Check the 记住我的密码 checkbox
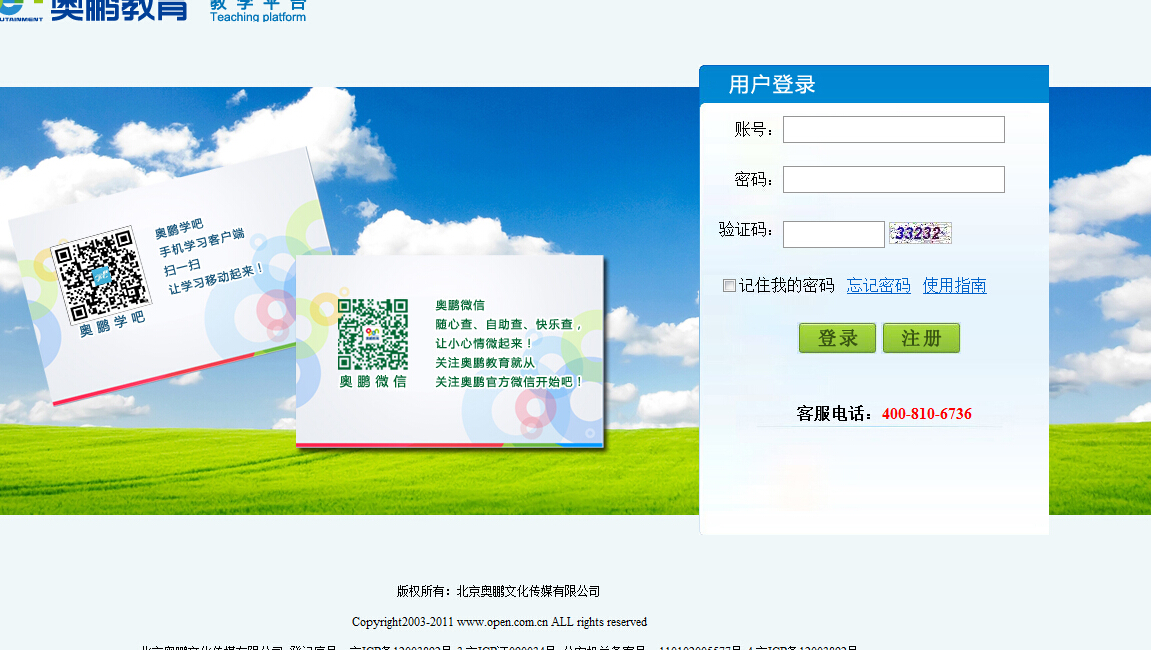 pyautogui.click(x=729, y=286)
